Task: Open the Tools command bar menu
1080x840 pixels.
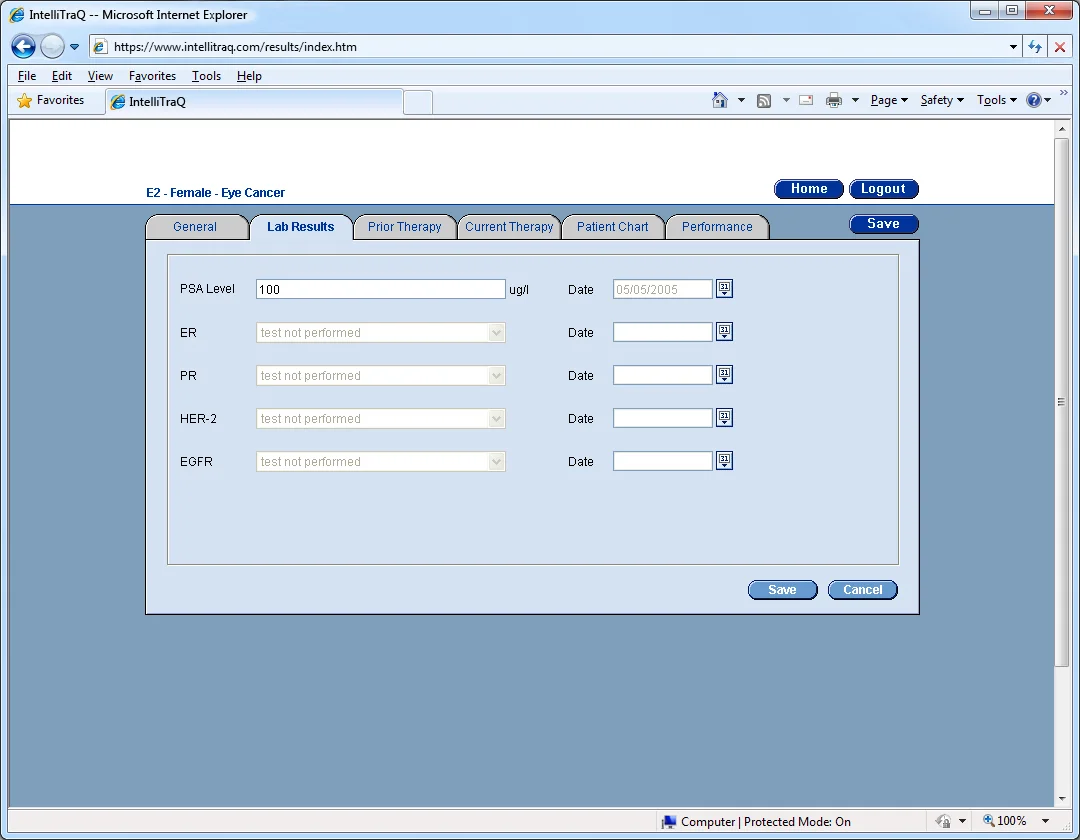Action: point(996,101)
